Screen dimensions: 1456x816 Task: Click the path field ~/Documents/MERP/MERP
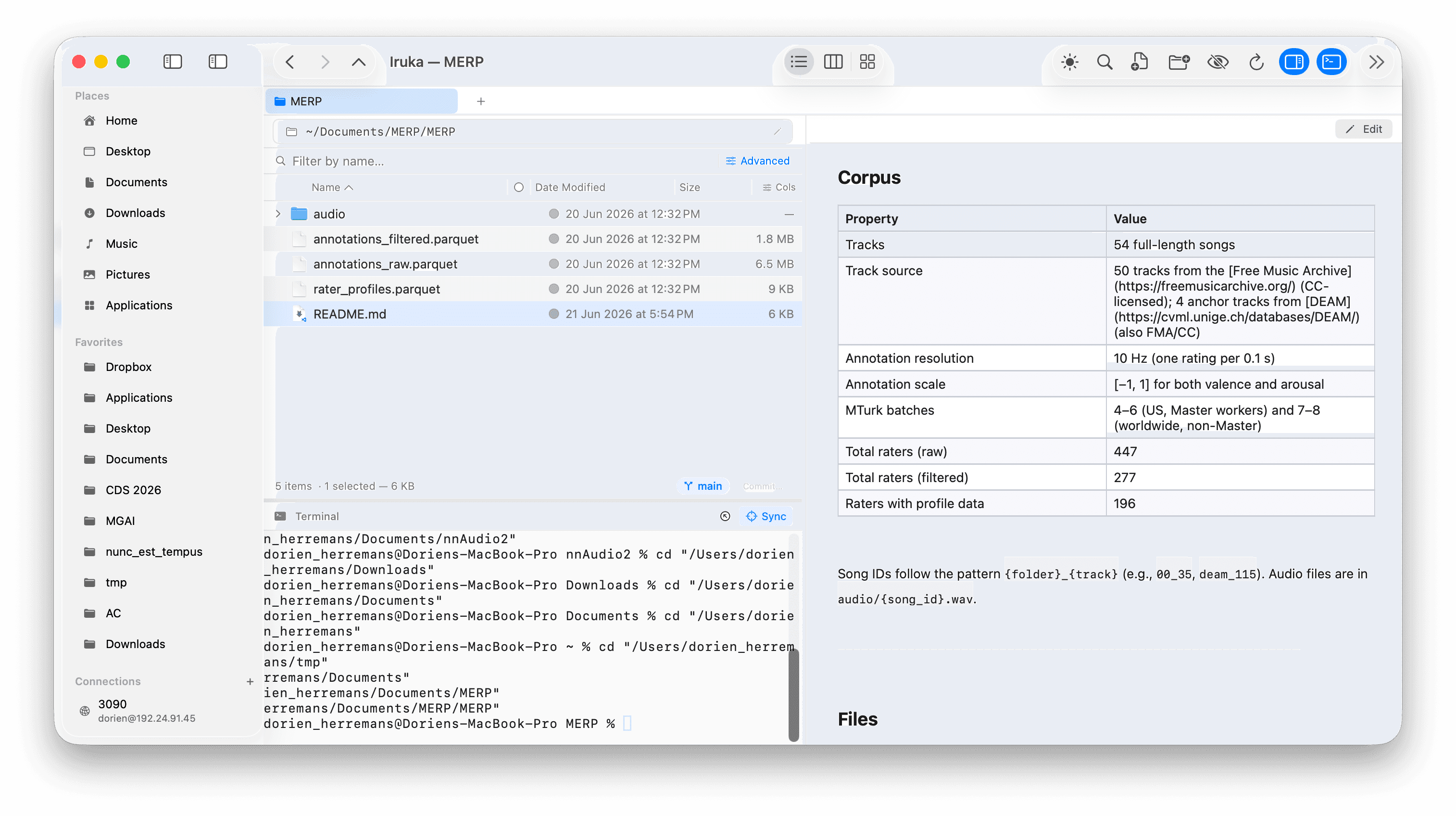tap(532, 132)
